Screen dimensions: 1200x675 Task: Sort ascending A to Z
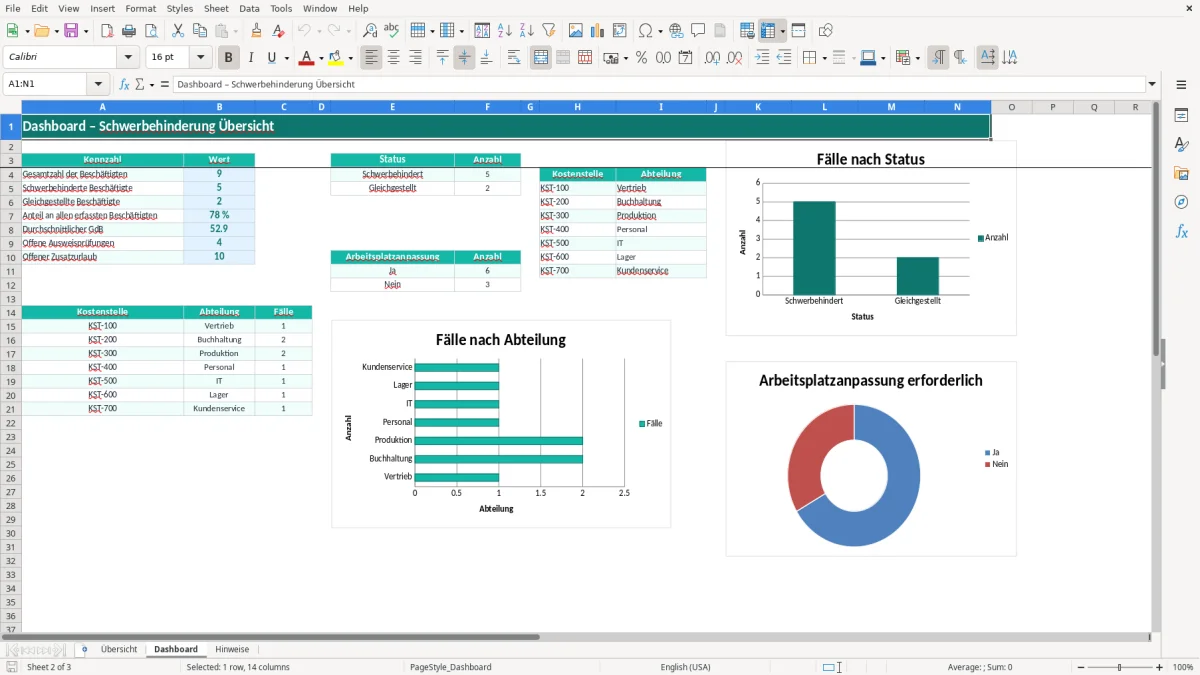(504, 31)
